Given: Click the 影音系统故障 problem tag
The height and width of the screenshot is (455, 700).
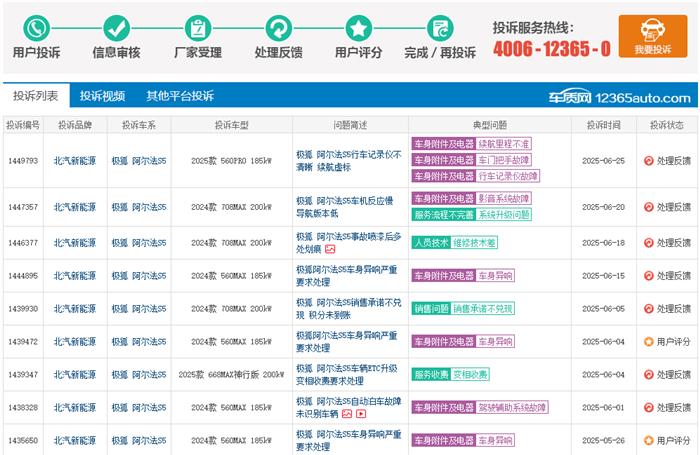Looking at the screenshot, I should (504, 198).
